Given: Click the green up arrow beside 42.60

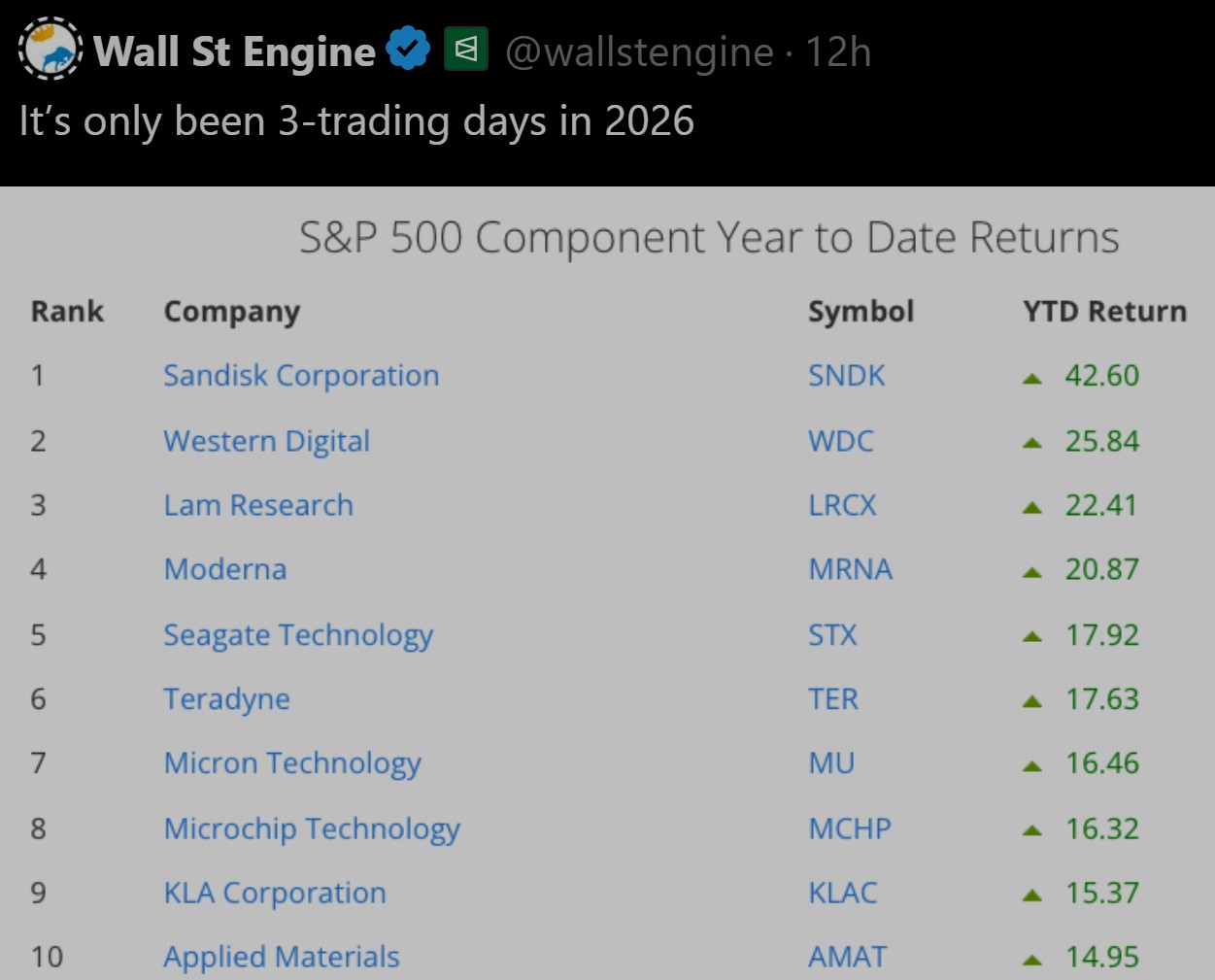Looking at the screenshot, I should 1032,379.
